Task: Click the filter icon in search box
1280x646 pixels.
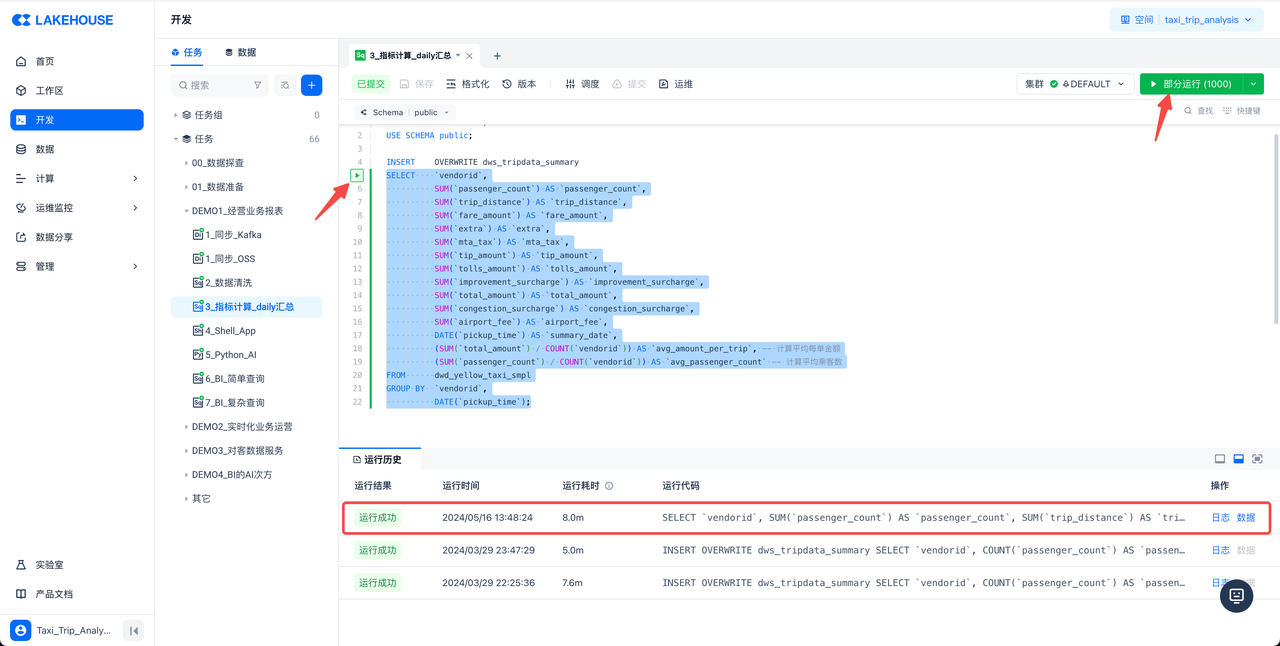Action: pos(257,85)
